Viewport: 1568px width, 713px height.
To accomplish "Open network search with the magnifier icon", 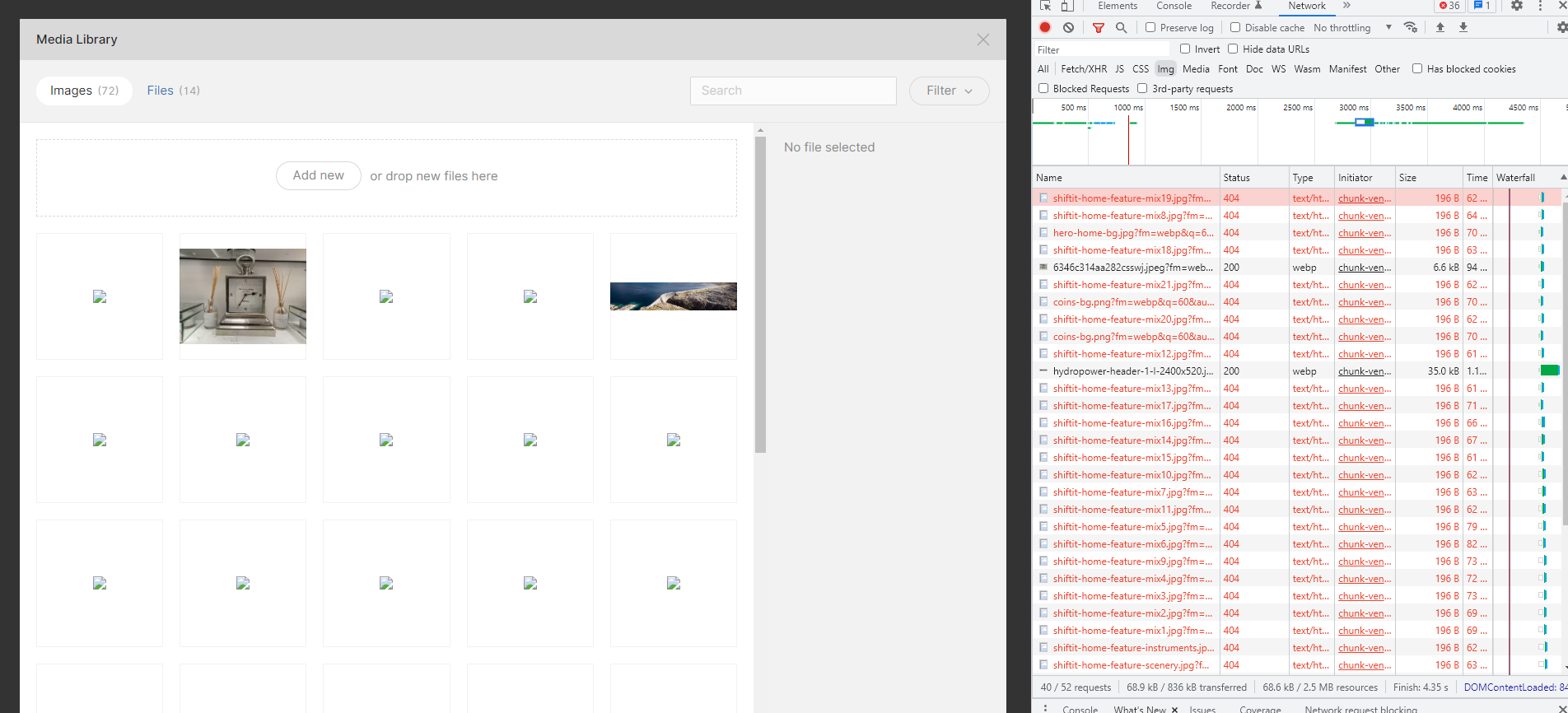I will click(x=1121, y=27).
